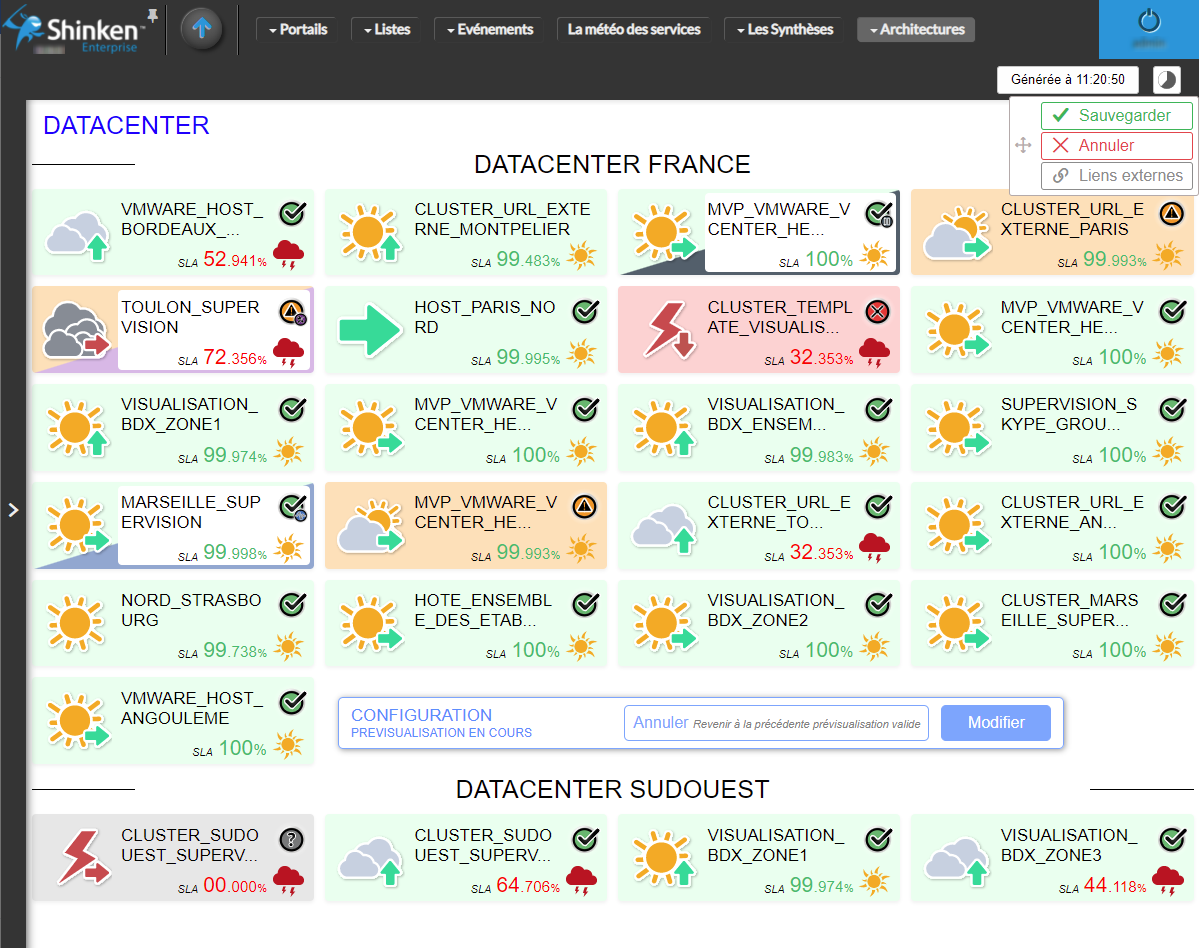Click the green arrow icon of HOST_PARIS_NORD

click(368, 331)
